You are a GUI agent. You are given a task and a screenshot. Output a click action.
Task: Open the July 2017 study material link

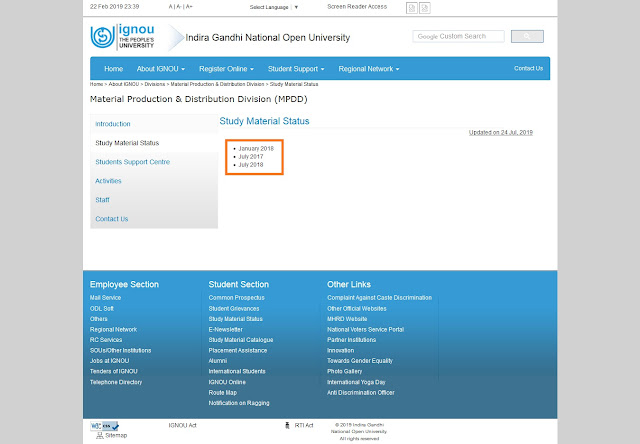click(x=251, y=157)
